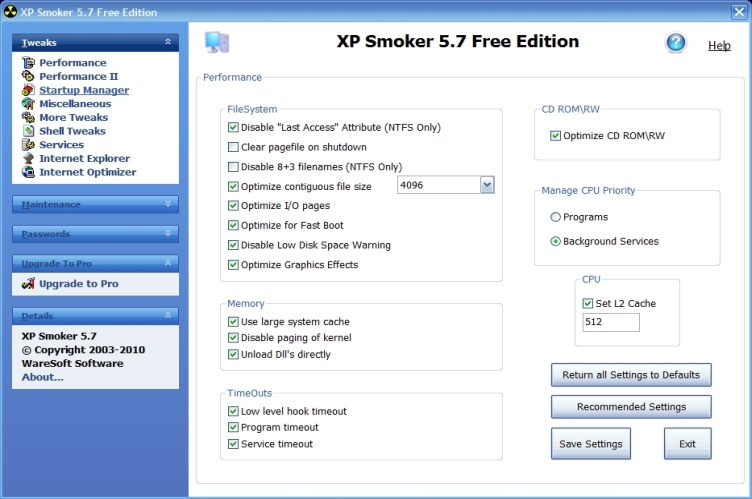
Task: Go to Miscellaneous tweaks
Action: 75,104
